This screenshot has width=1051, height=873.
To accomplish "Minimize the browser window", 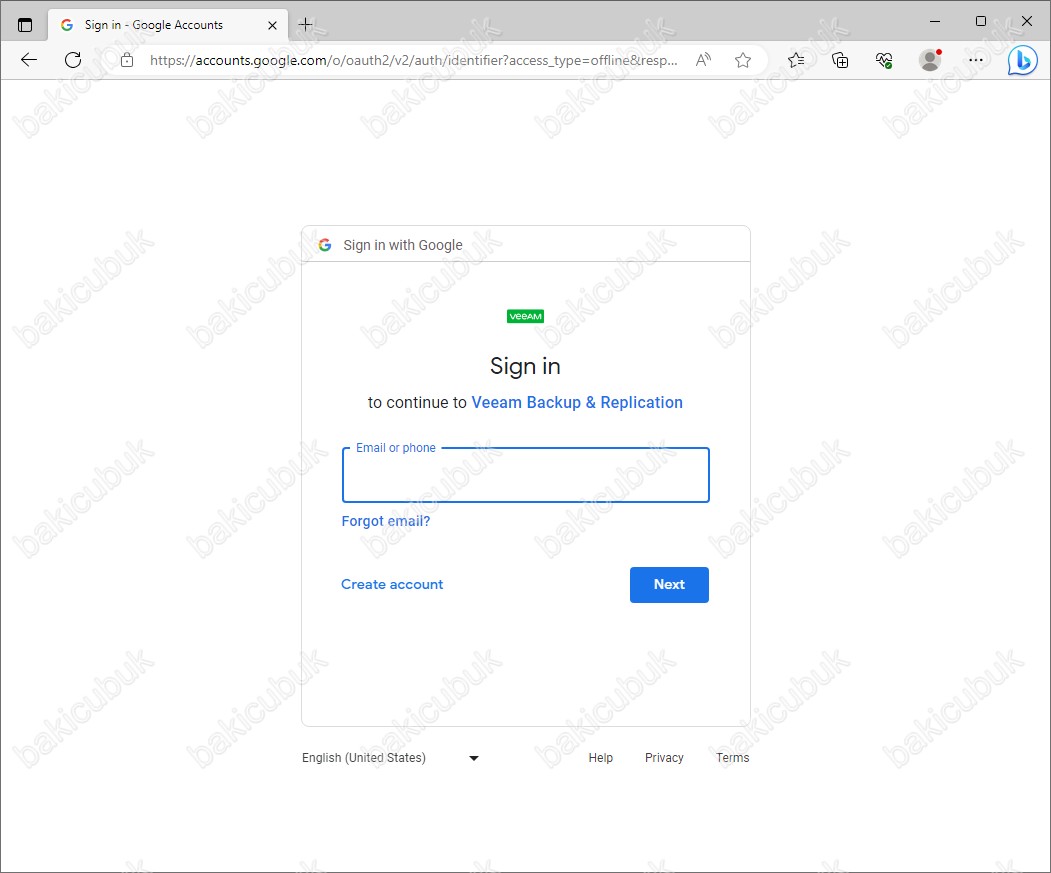I will click(935, 21).
